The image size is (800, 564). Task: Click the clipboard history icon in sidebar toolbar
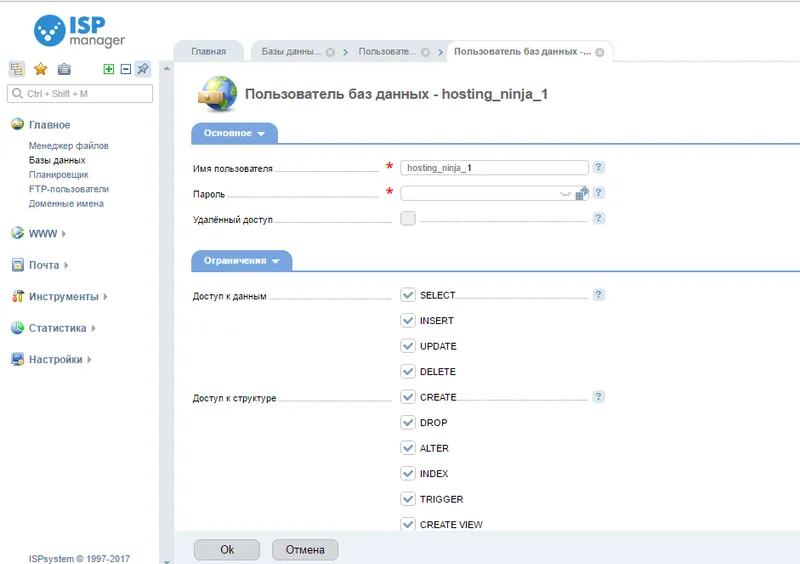click(64, 69)
